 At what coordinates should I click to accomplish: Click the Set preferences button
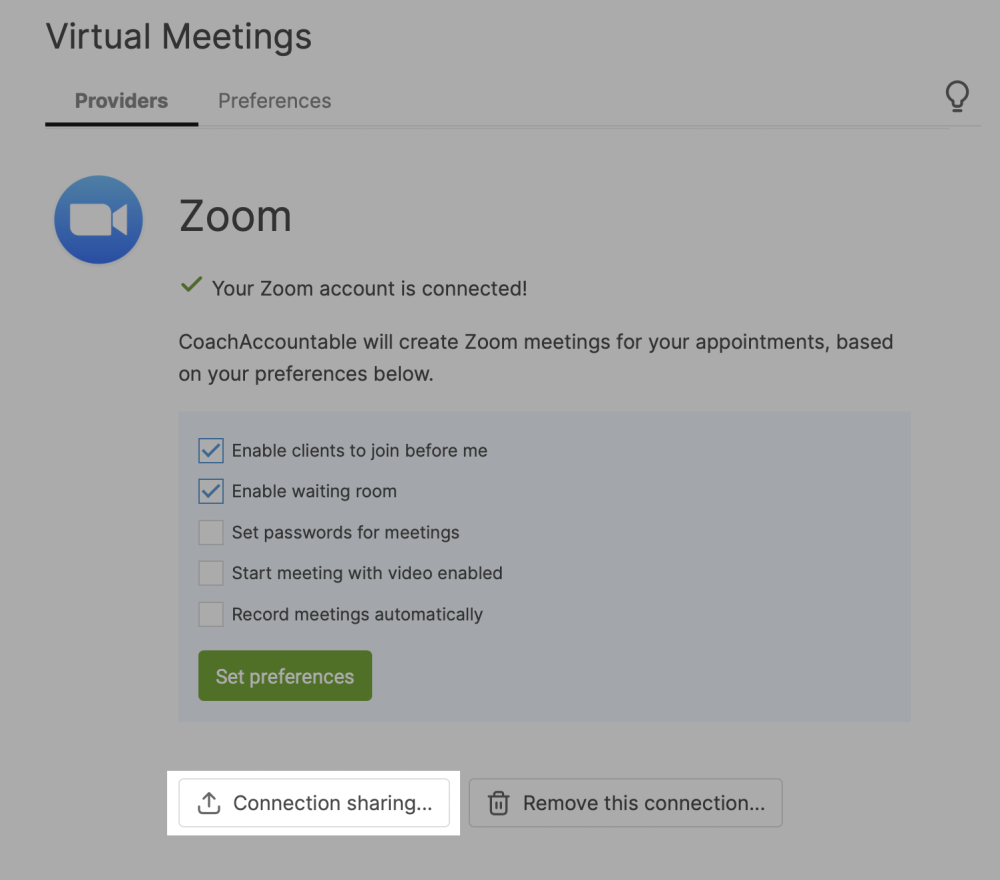[284, 675]
